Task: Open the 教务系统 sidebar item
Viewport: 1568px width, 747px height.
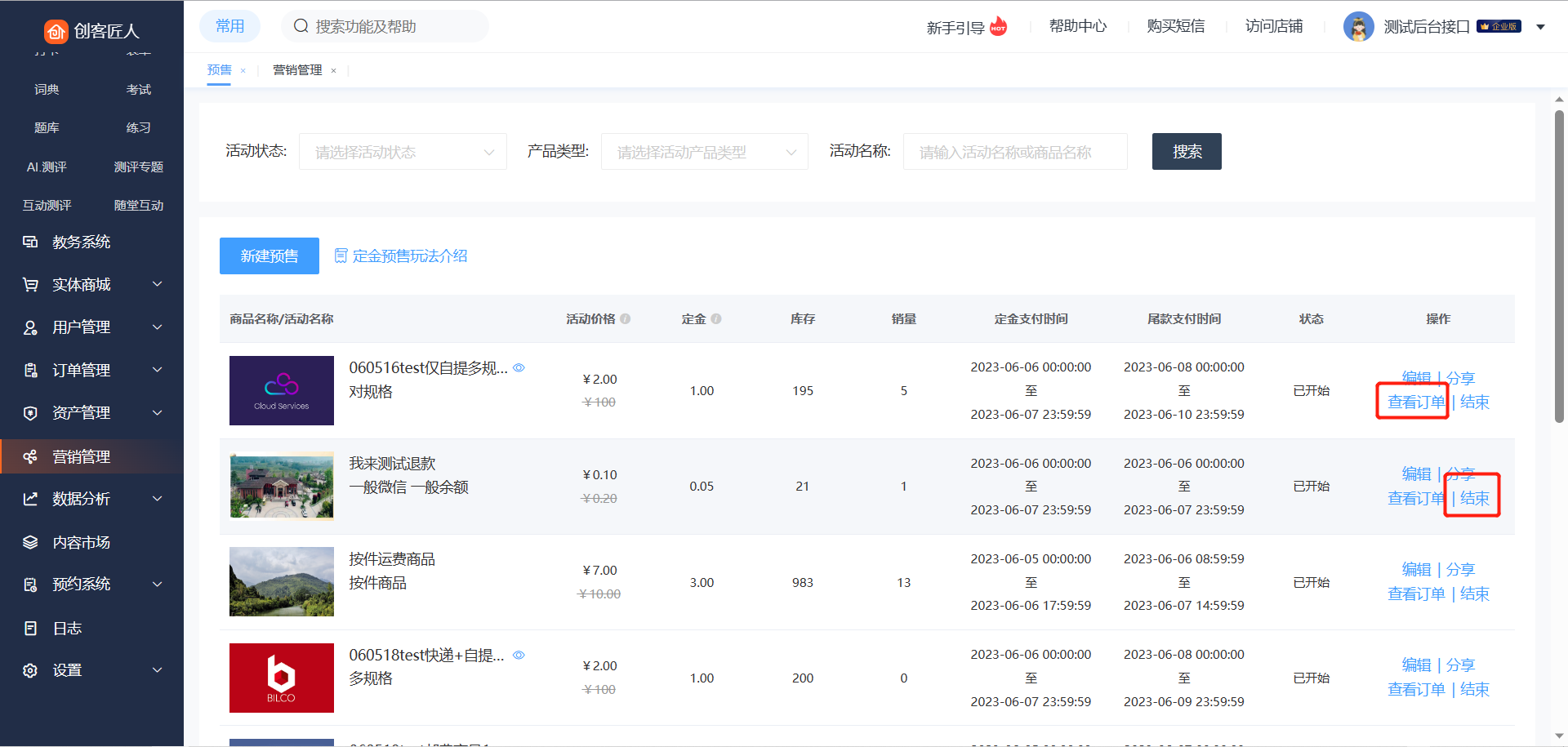Action: (x=81, y=242)
